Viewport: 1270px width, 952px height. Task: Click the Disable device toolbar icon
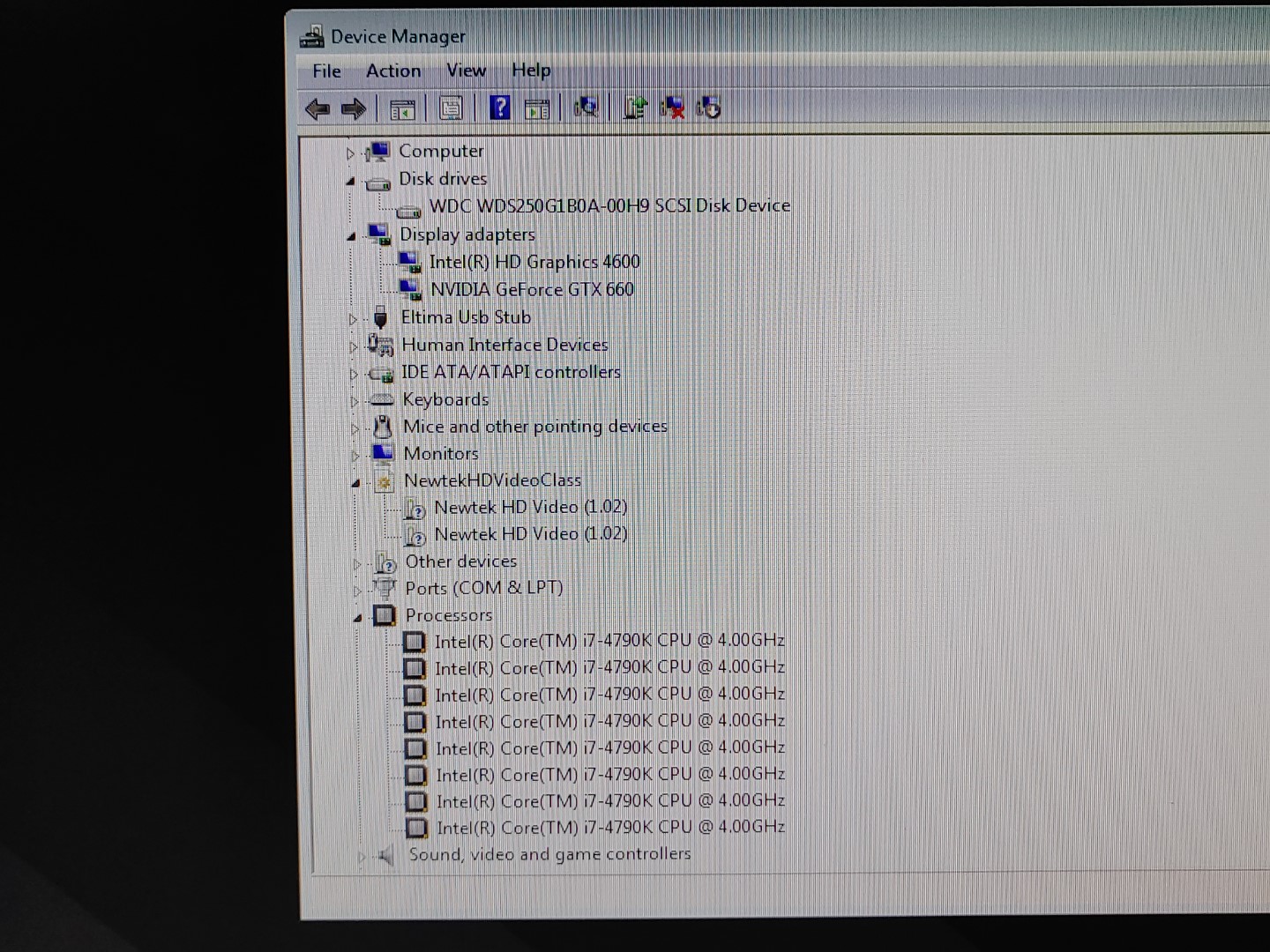[x=708, y=108]
